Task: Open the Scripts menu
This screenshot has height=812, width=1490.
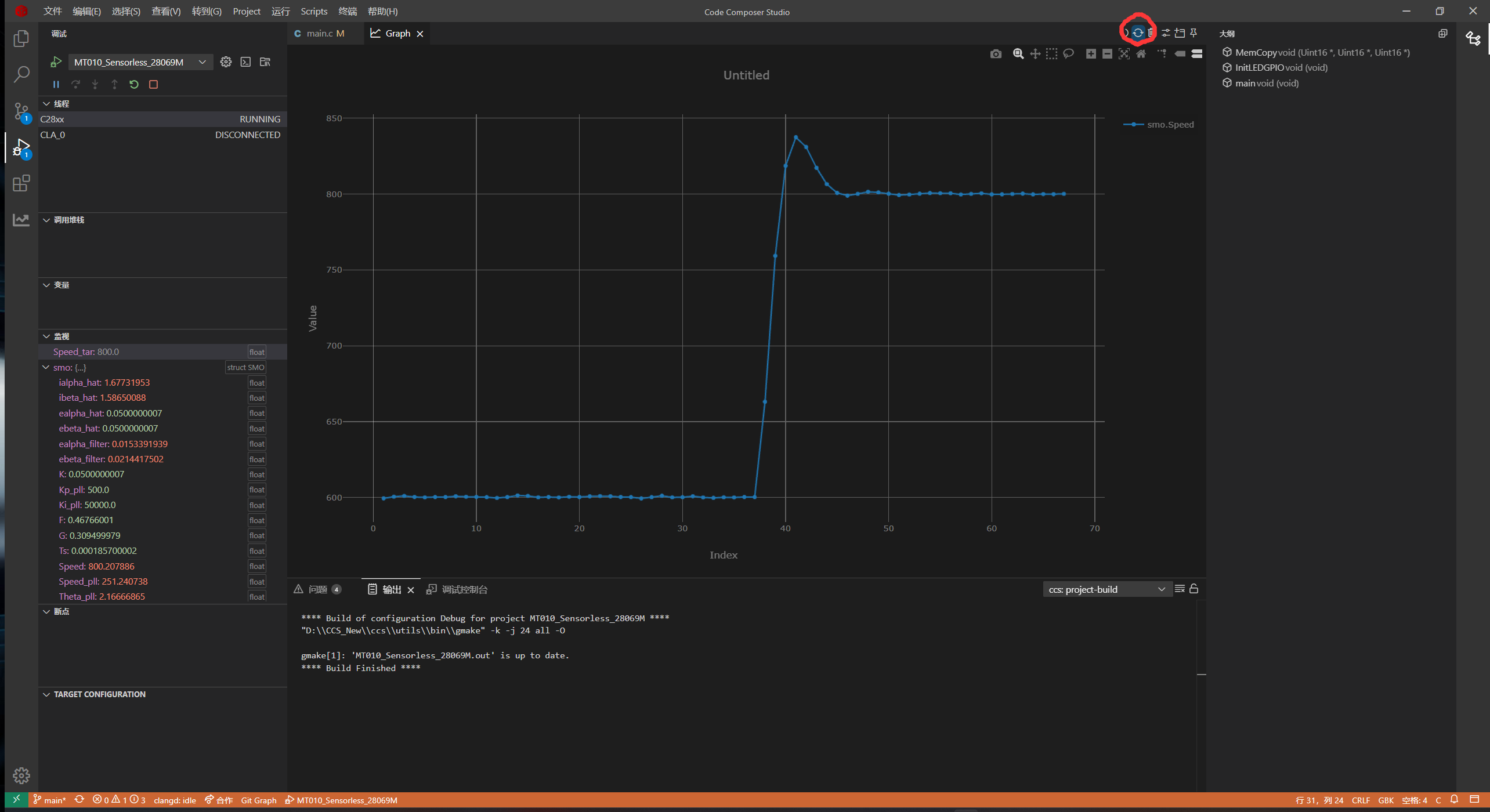Action: coord(313,12)
